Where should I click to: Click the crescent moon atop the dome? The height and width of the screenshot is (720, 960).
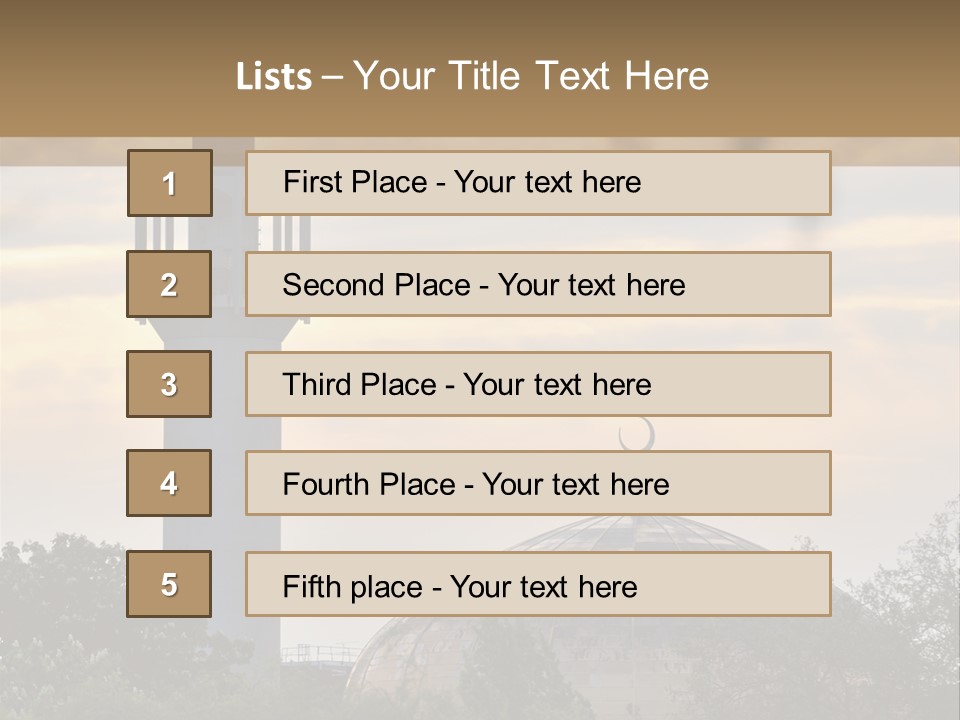tap(637, 434)
